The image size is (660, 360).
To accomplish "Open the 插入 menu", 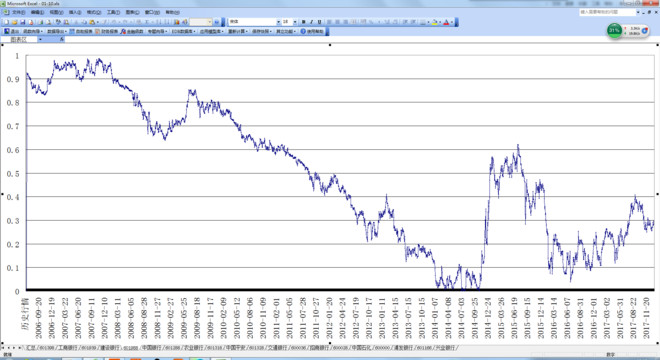I will point(75,12).
